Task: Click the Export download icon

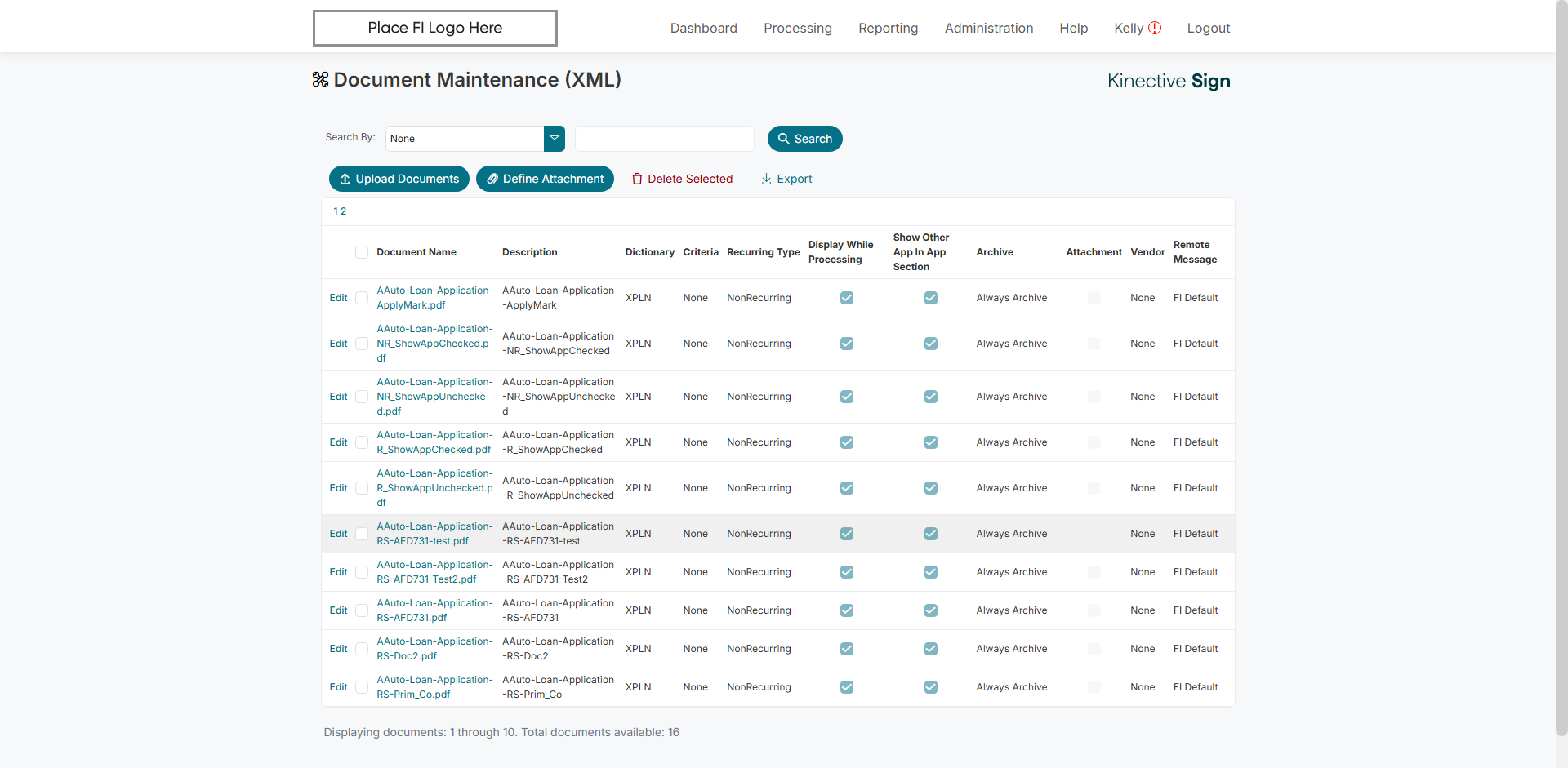Action: (x=766, y=179)
